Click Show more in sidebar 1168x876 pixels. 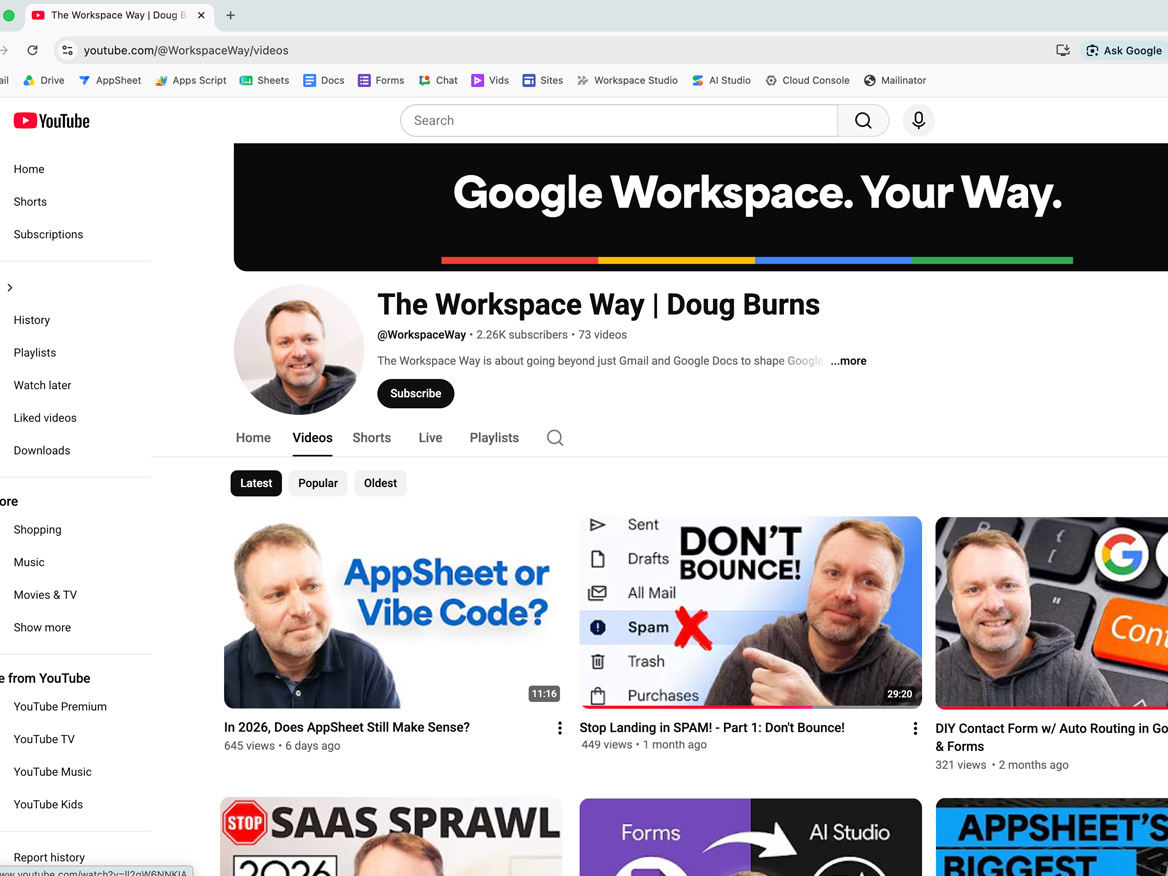42,627
